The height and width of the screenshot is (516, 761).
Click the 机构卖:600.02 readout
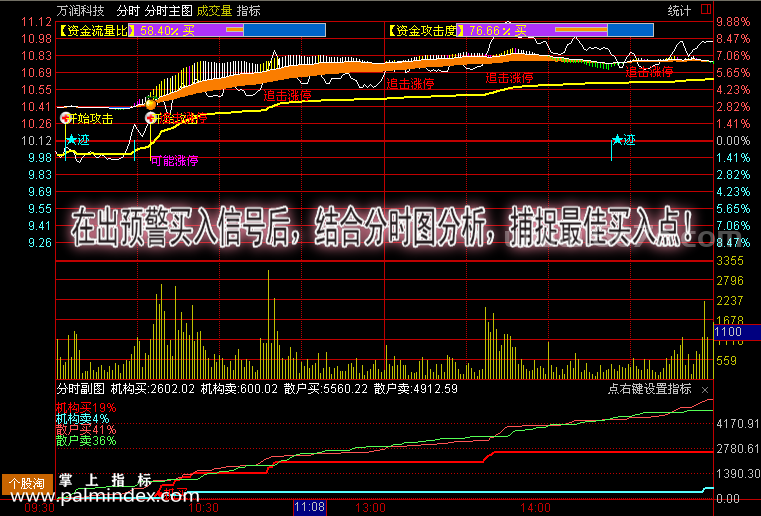point(239,389)
